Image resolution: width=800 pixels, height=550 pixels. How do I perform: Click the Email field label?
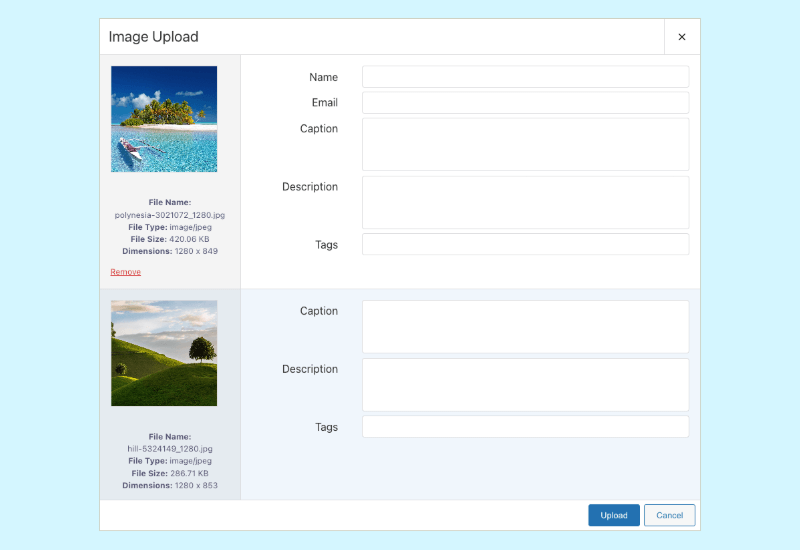coord(324,103)
